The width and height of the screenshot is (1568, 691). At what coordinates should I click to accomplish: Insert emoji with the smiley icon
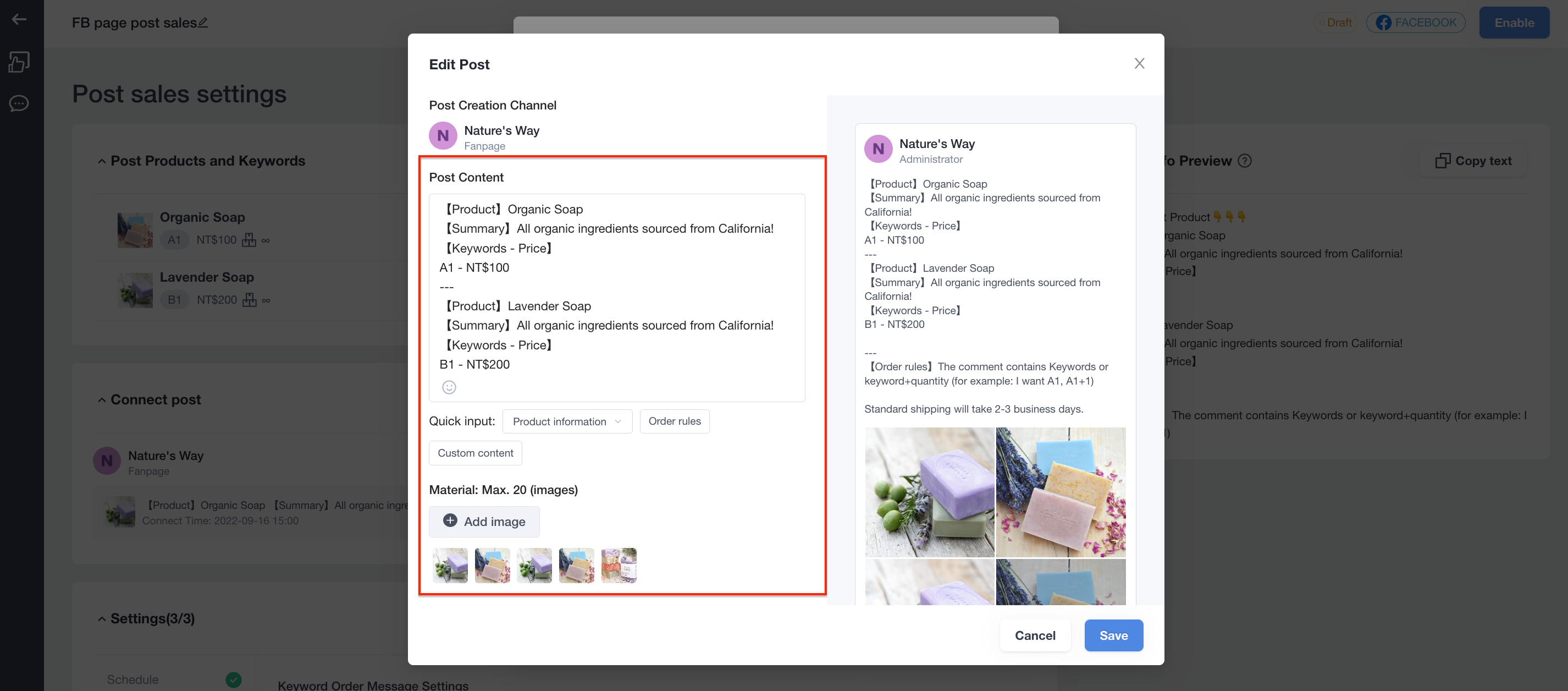click(x=449, y=387)
